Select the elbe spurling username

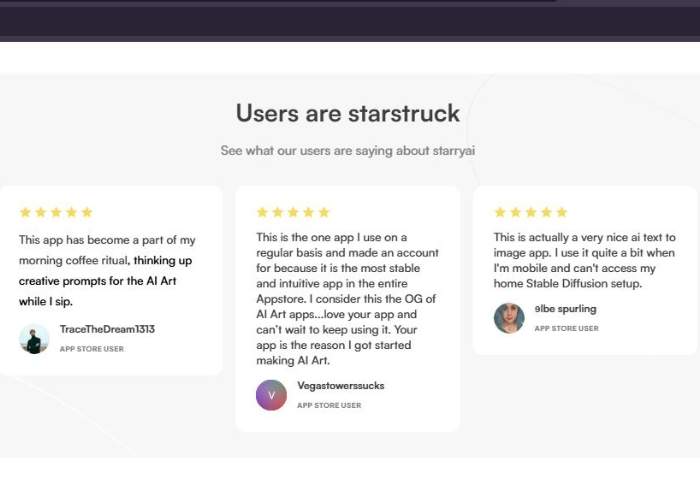point(565,309)
